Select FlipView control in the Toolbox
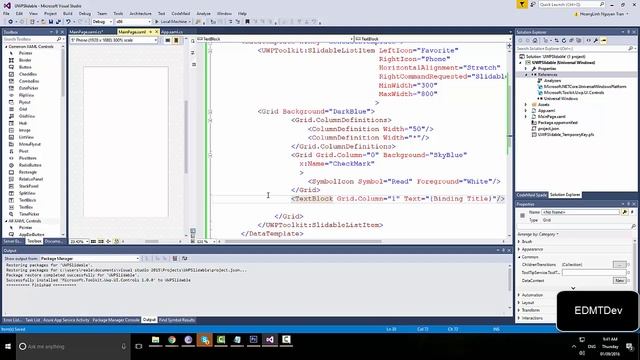Image resolution: width=640 pixels, height=360 pixels. pos(26,95)
